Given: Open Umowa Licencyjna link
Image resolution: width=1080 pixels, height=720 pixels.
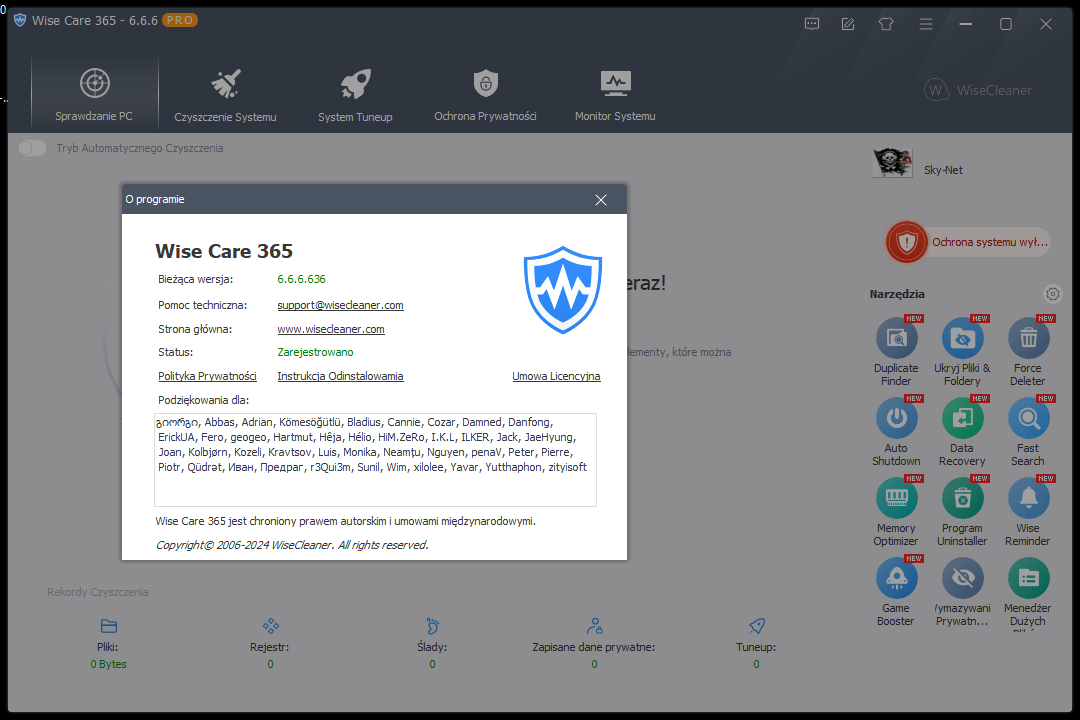Looking at the screenshot, I should pos(557,376).
